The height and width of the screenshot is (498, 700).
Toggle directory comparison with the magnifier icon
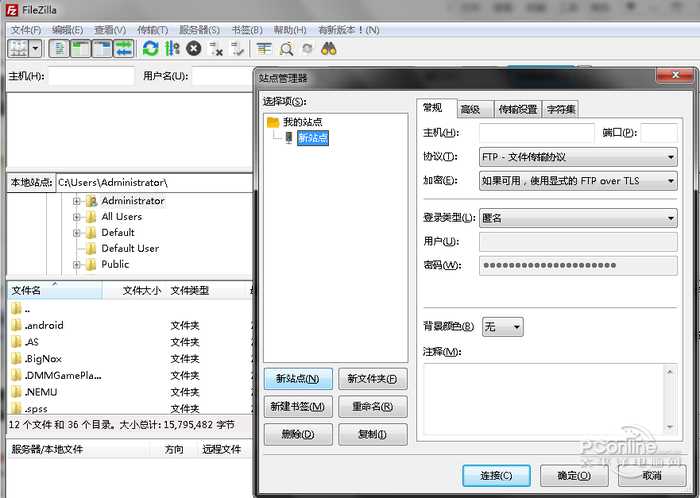286,48
